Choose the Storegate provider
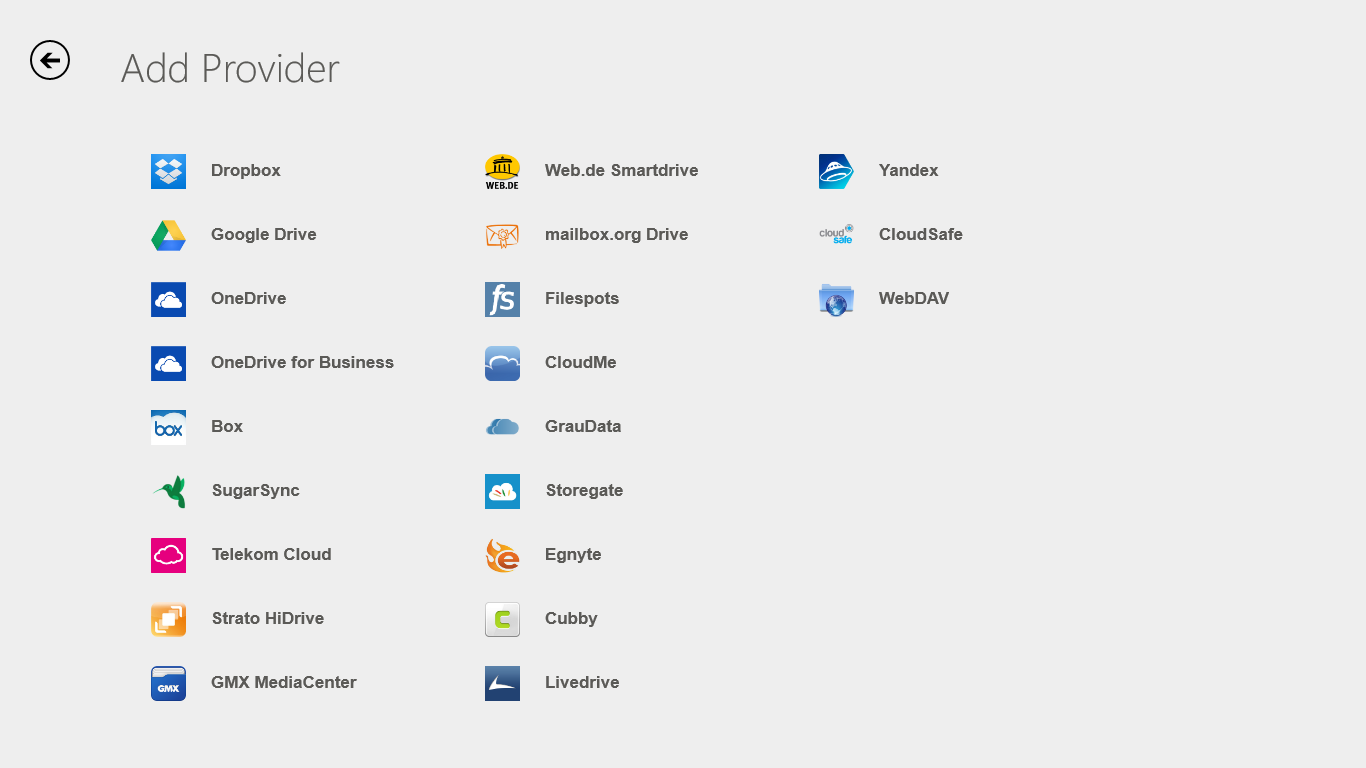This screenshot has width=1366, height=768. coord(502,491)
